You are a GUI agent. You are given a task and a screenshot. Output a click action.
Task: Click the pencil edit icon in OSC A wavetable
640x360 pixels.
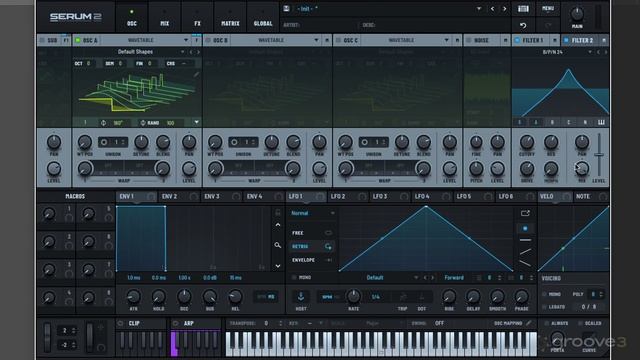(196, 74)
